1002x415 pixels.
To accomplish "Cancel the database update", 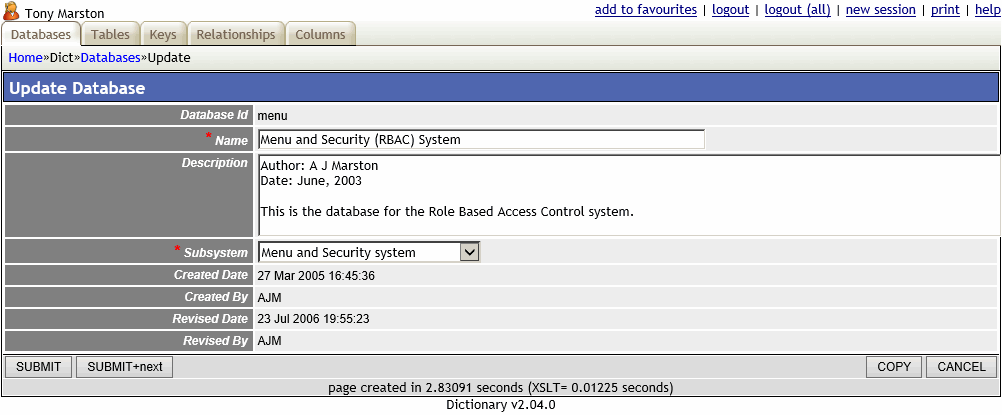I will pos(961,367).
